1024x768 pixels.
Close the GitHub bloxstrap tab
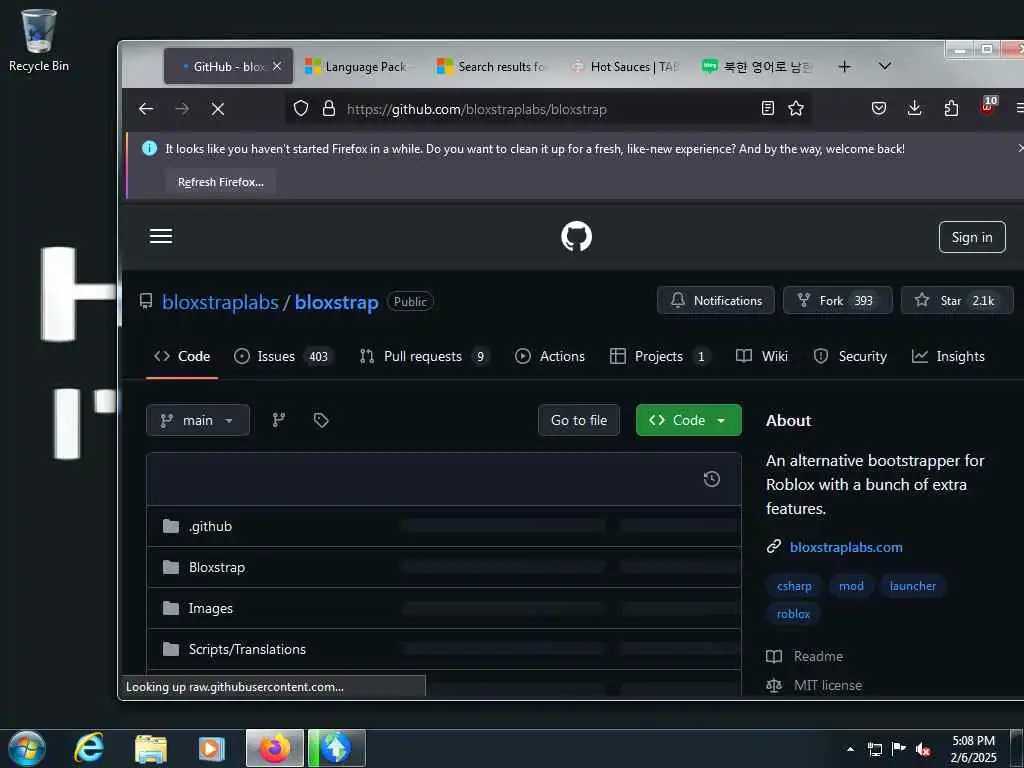pyautogui.click(x=277, y=67)
